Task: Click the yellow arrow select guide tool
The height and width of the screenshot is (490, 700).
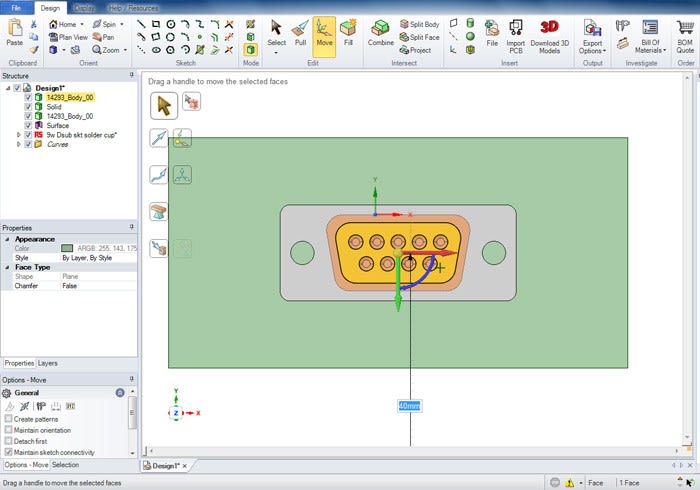Action: coord(164,106)
